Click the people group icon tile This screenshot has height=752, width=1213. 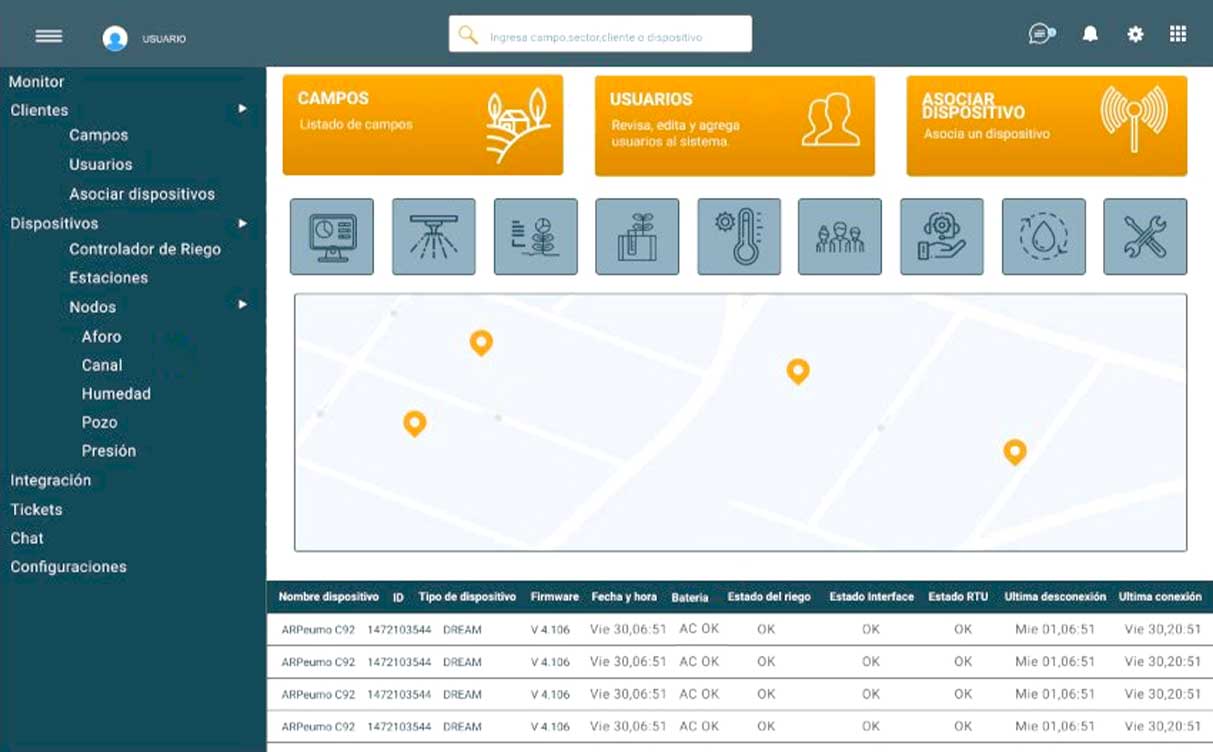[x=839, y=237]
